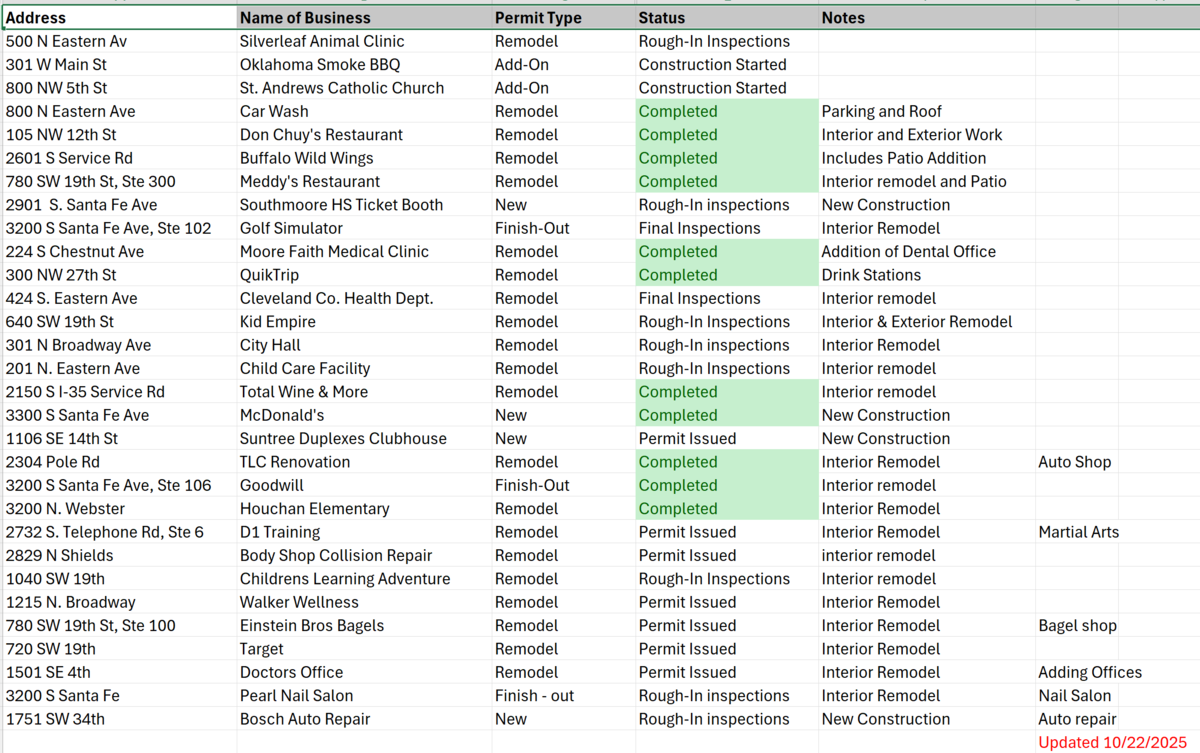
Task: Click the green Completed status for Car Wash
Action: [x=677, y=111]
